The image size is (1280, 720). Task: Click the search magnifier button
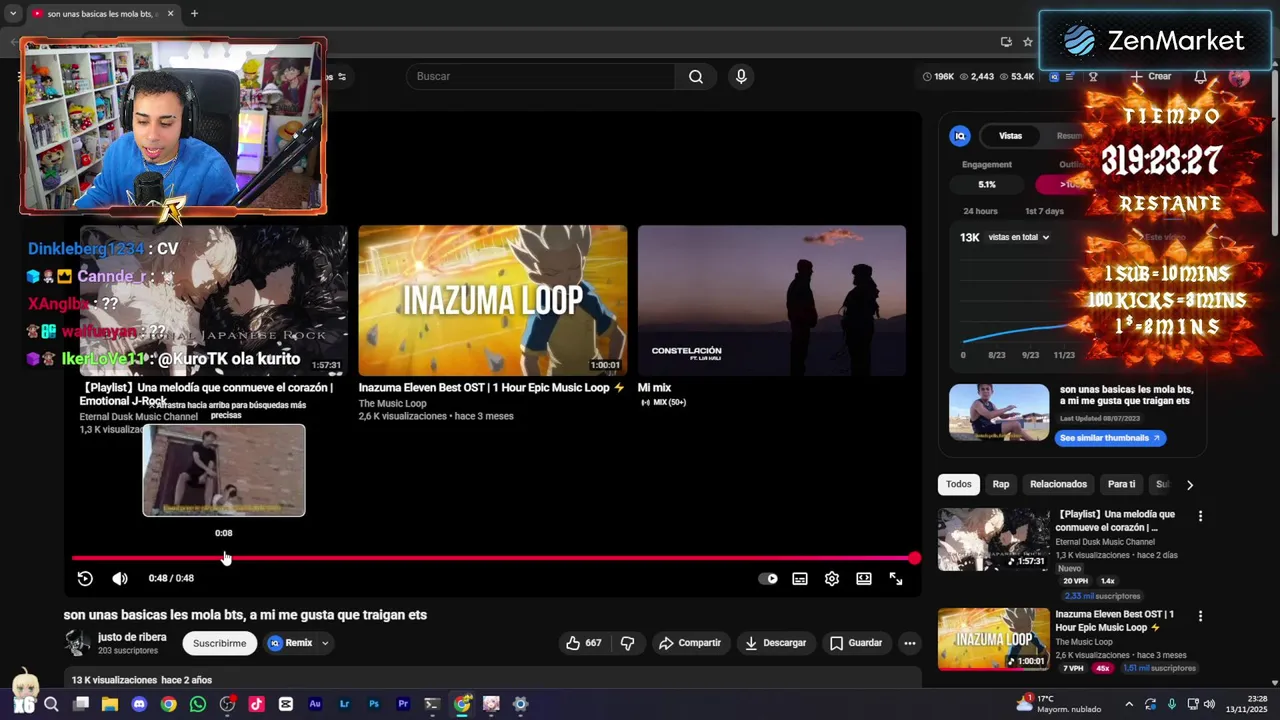click(x=696, y=77)
